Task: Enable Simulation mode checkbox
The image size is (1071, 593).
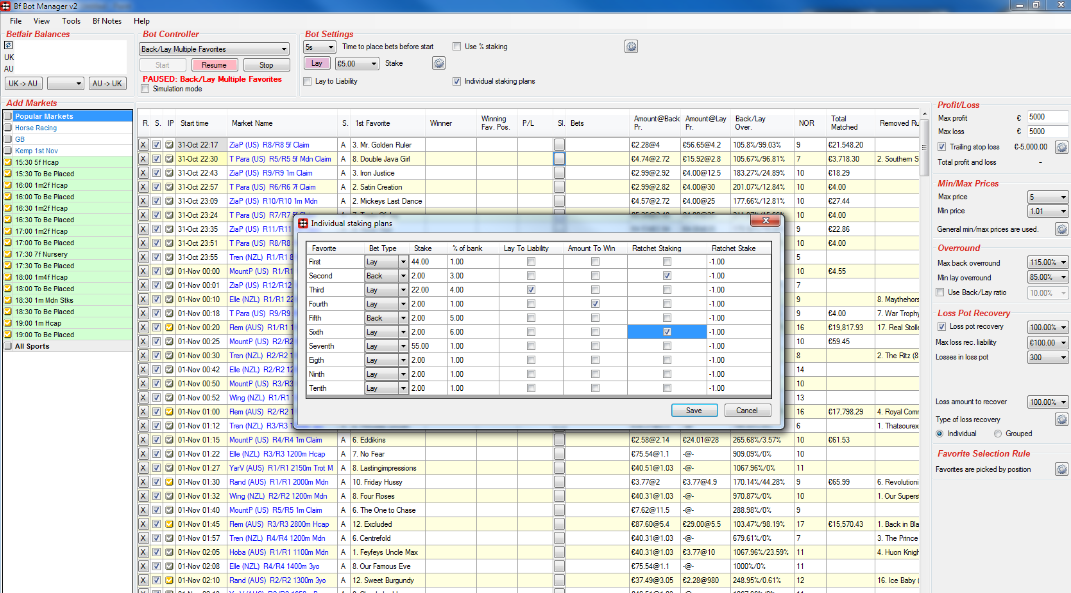Action: pos(145,89)
